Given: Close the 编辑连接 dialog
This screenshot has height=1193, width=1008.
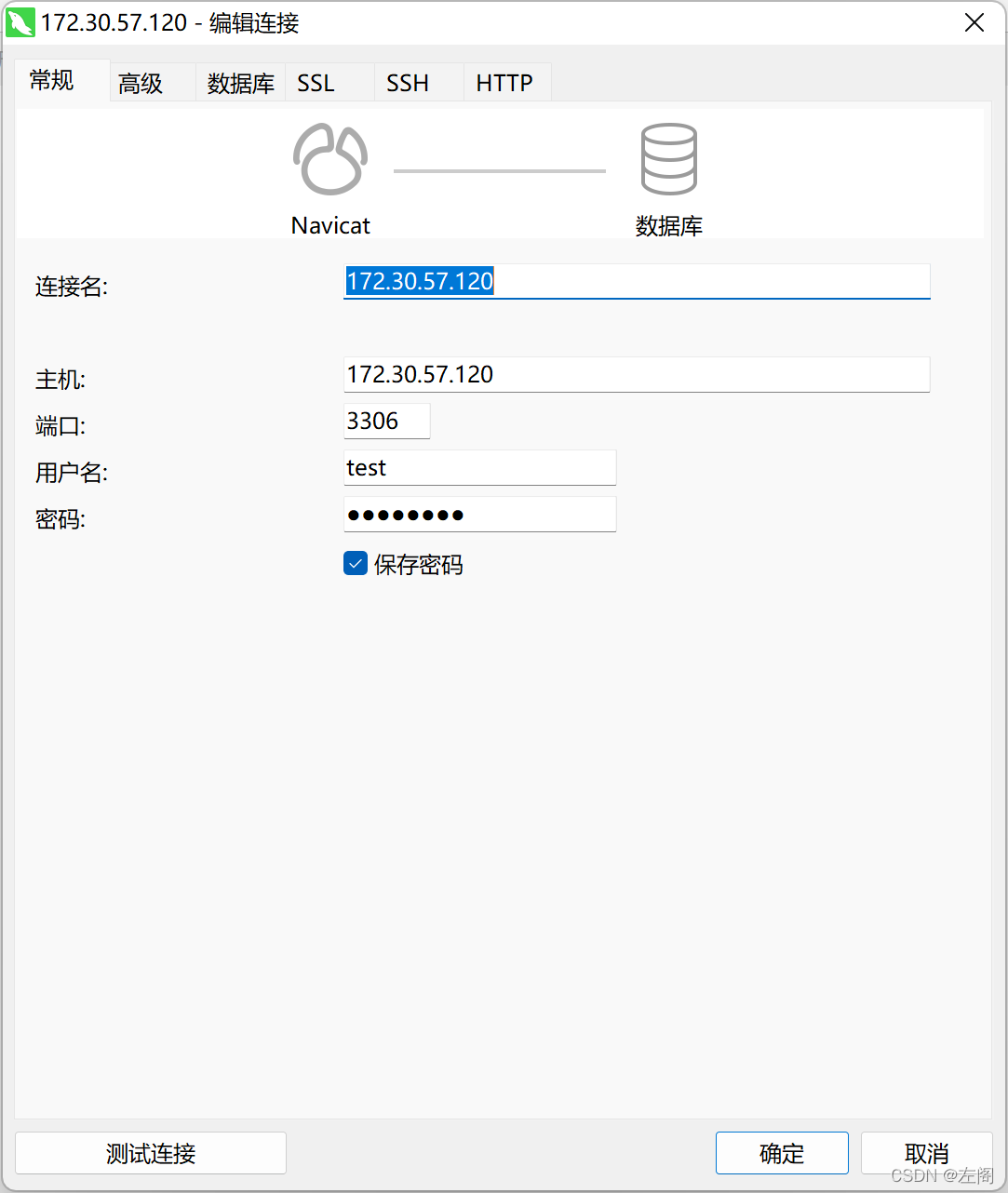Looking at the screenshot, I should tap(974, 22).
